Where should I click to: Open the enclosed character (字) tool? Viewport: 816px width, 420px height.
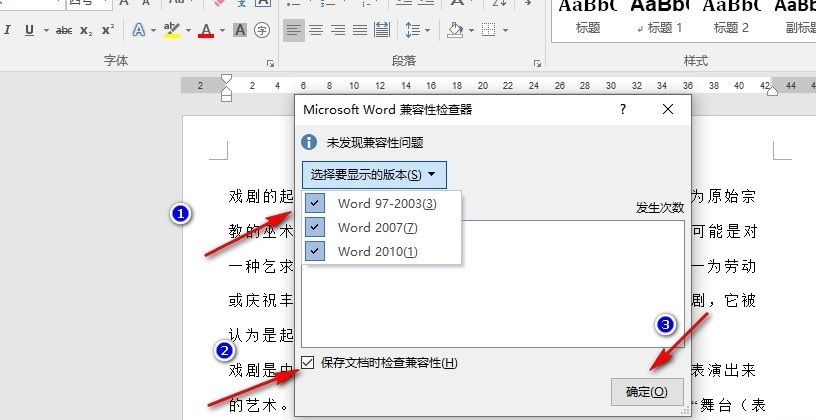point(262,30)
